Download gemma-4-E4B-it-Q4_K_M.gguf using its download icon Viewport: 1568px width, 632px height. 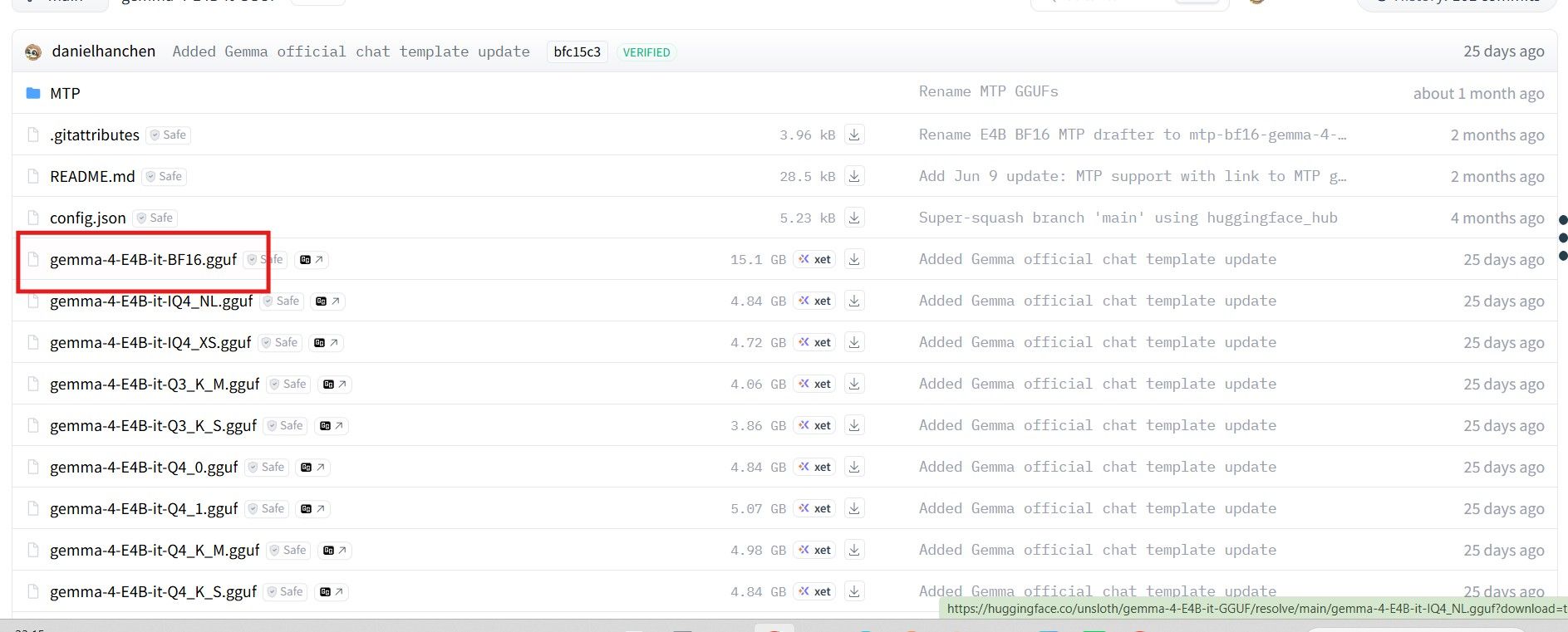(x=854, y=550)
